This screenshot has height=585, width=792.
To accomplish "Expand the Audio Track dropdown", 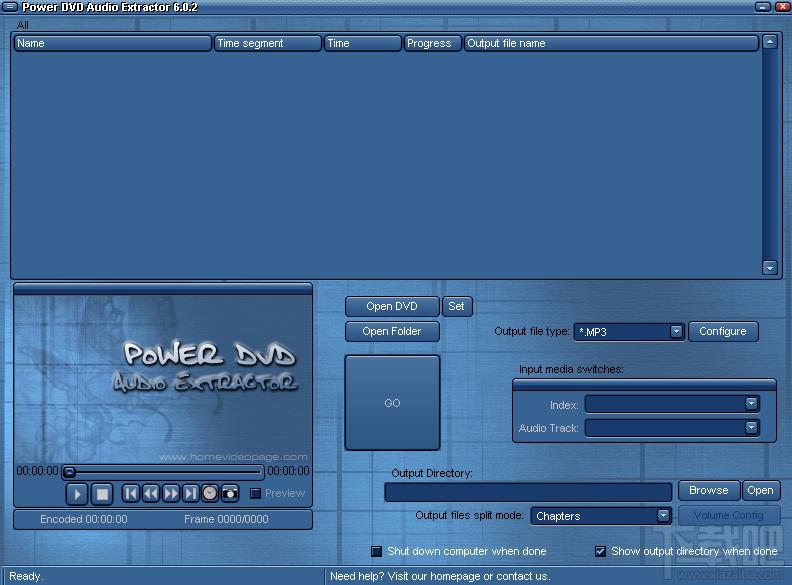I will 751,428.
